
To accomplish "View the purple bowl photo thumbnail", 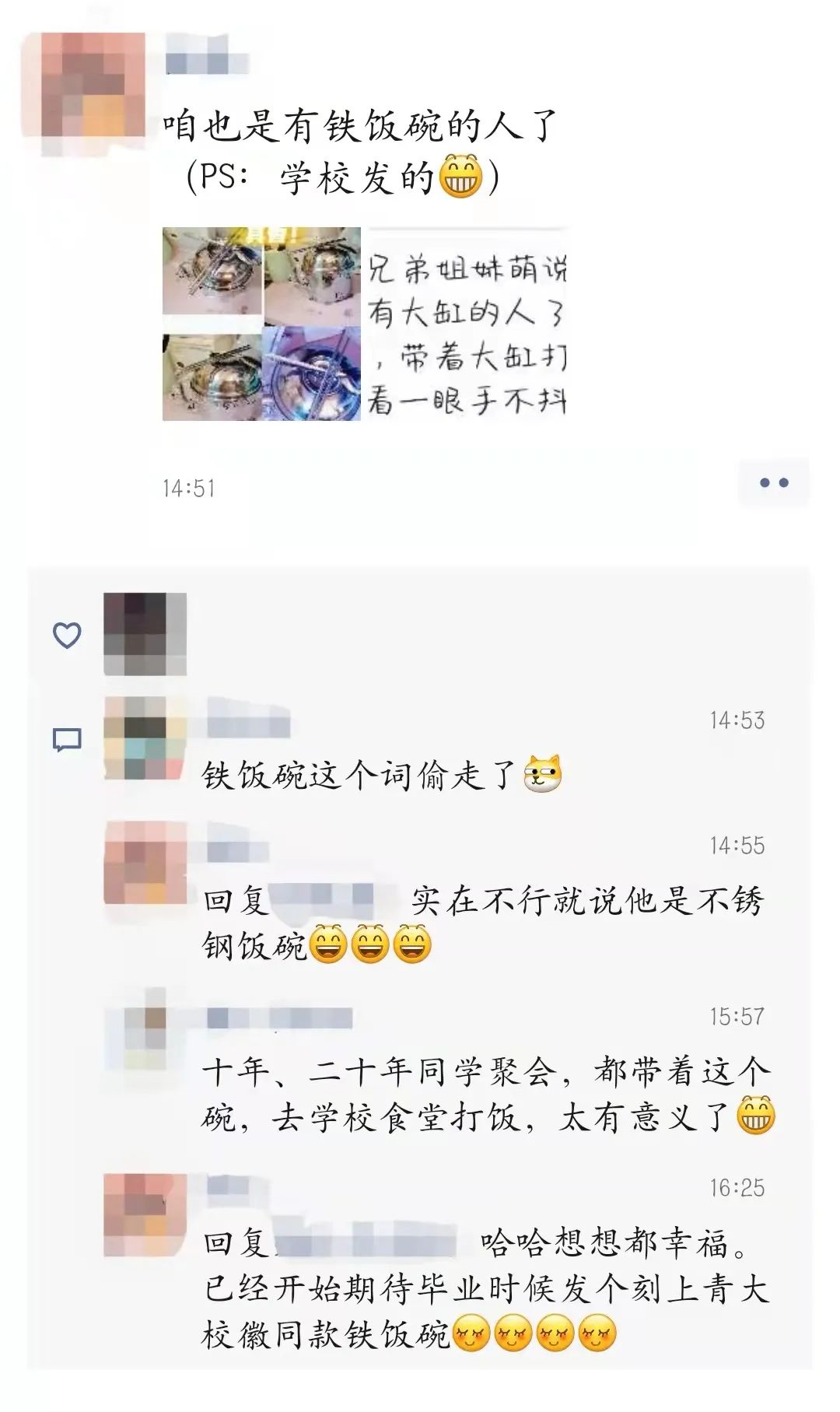I will pos(312,373).
